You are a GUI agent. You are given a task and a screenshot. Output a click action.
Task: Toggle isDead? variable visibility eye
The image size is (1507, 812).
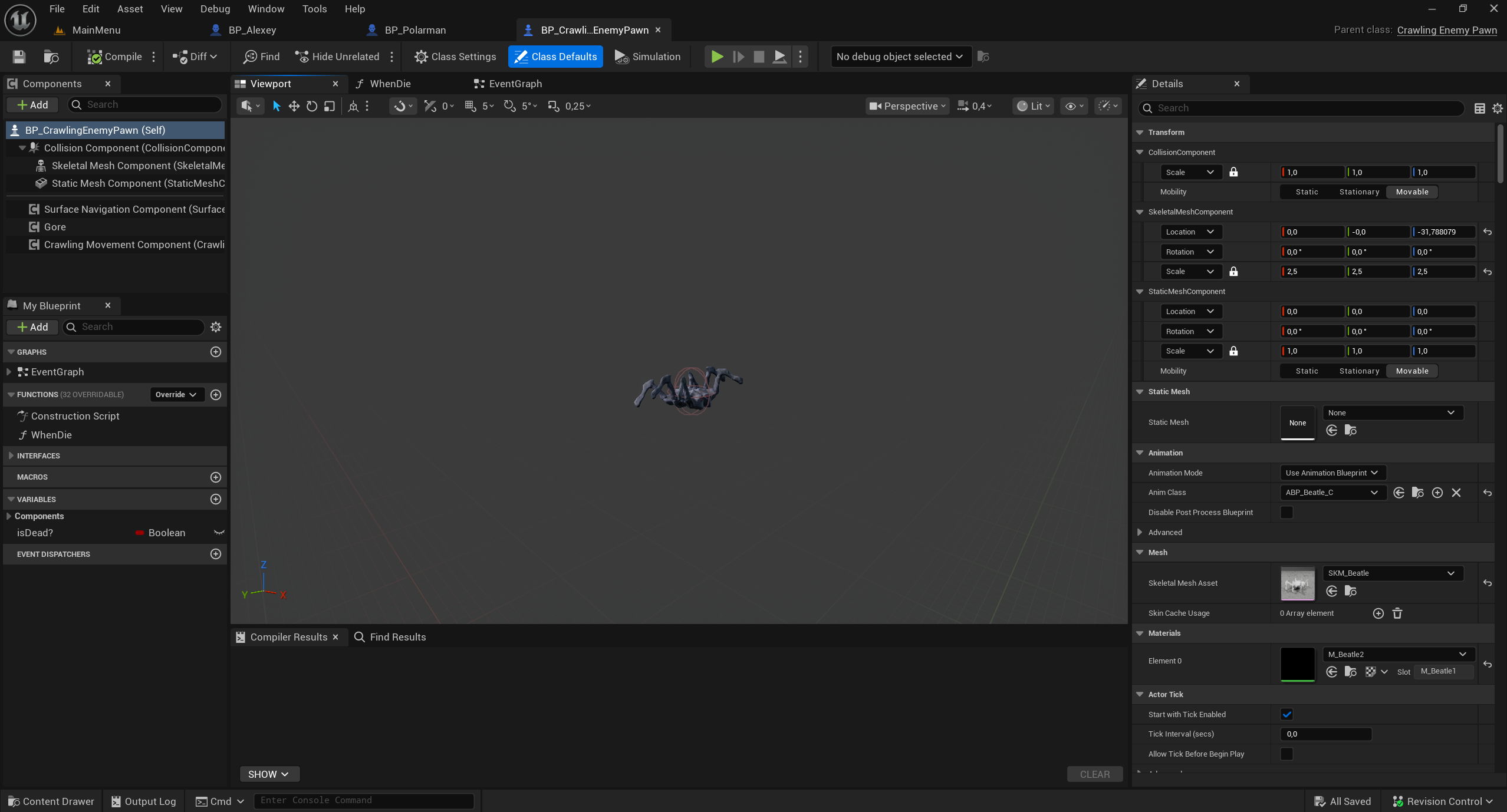click(219, 533)
